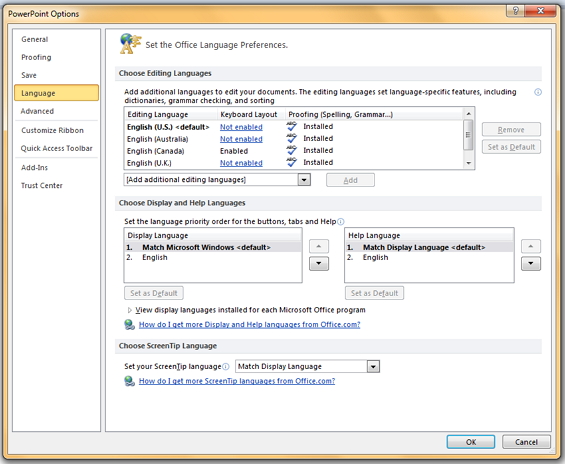Select English (Canada) editing language row
Screen dimensions: 565x464
click(x=293, y=151)
